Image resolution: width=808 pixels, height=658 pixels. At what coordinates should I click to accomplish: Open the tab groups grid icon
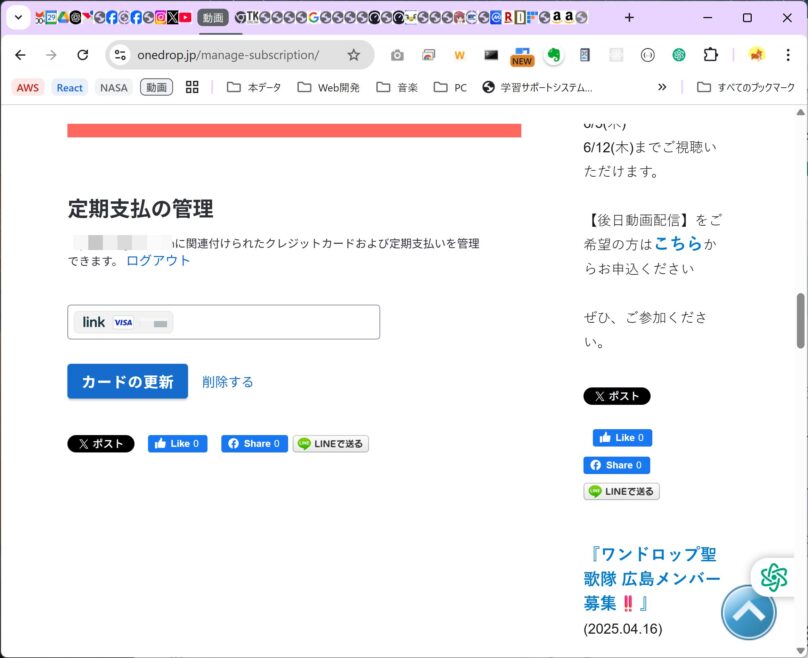coord(192,87)
